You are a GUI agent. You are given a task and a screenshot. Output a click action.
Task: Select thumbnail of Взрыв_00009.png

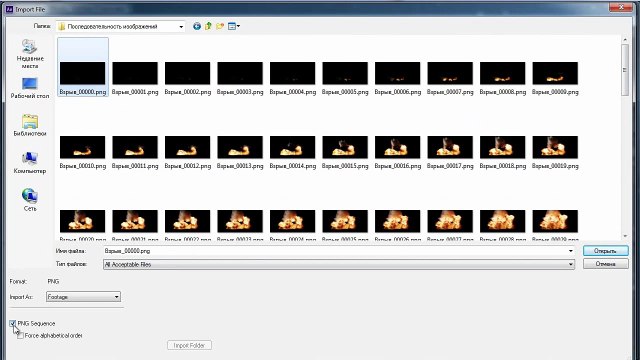tap(555, 73)
